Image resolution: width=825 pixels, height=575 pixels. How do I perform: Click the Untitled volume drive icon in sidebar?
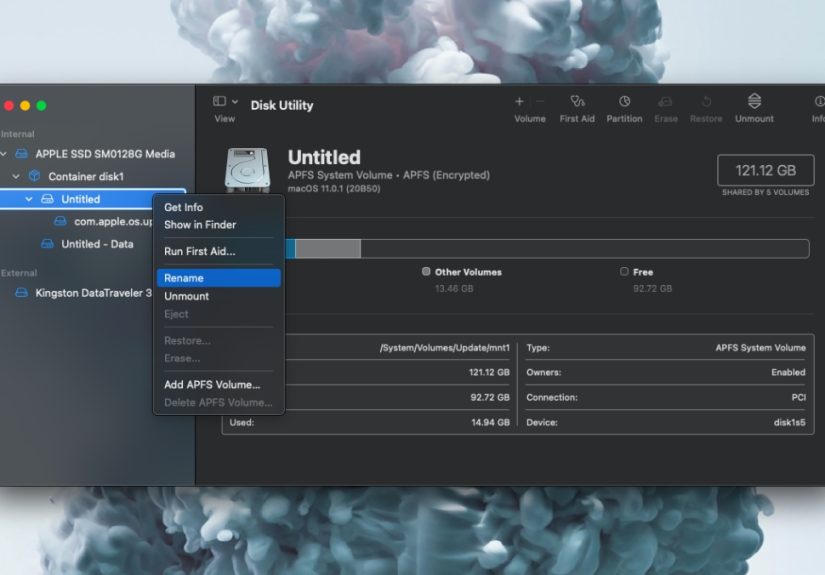(47, 199)
